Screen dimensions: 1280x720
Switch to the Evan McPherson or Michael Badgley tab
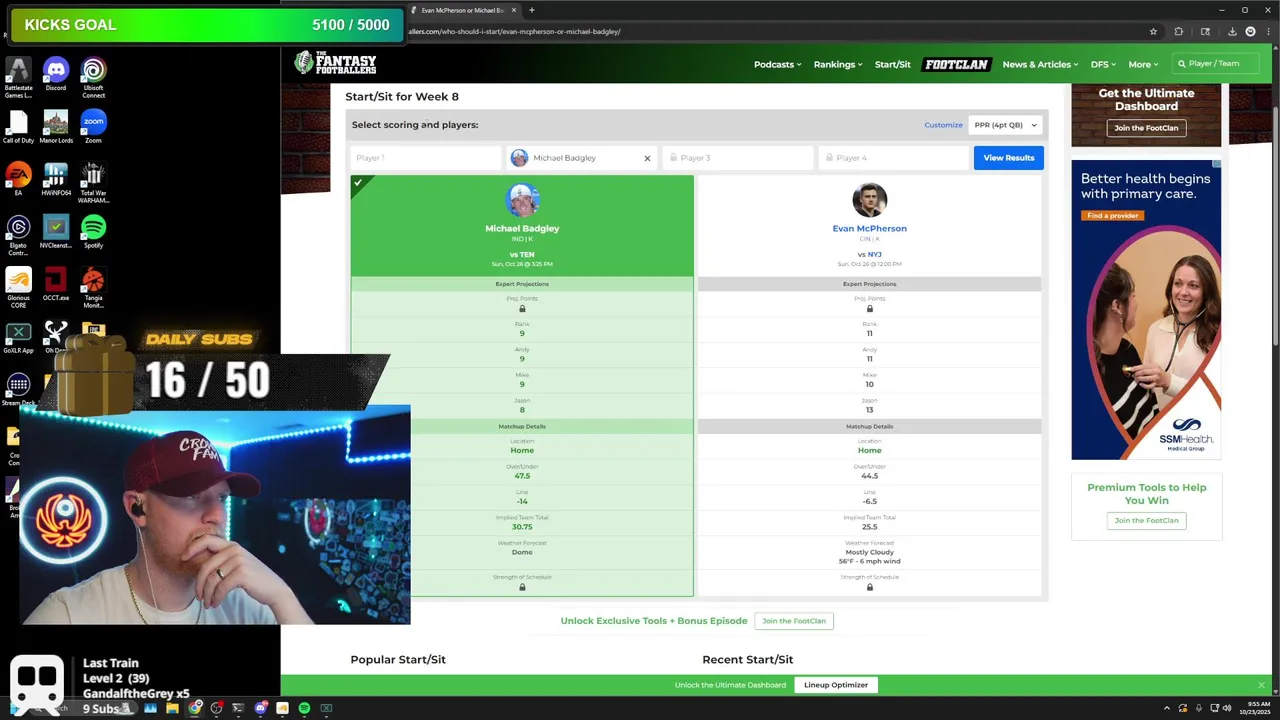[464, 10]
